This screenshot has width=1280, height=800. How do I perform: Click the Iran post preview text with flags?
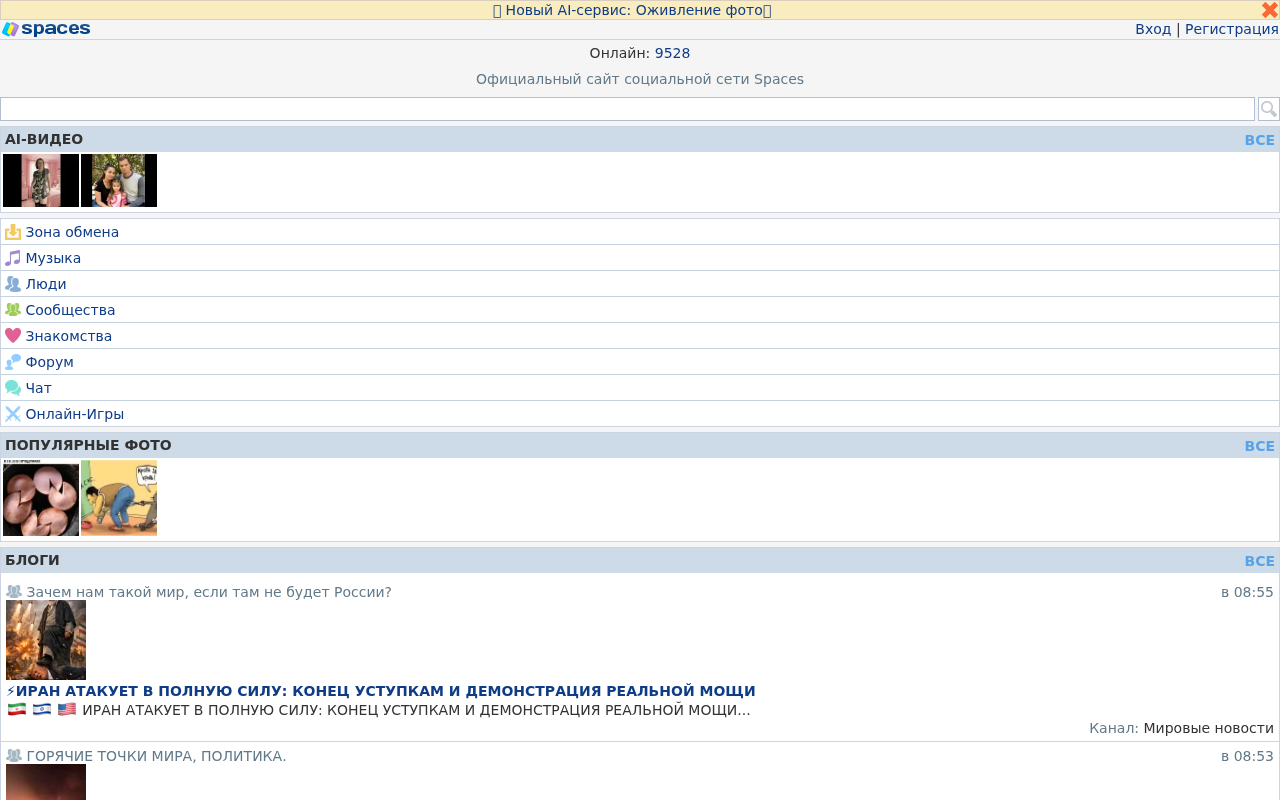click(378, 710)
